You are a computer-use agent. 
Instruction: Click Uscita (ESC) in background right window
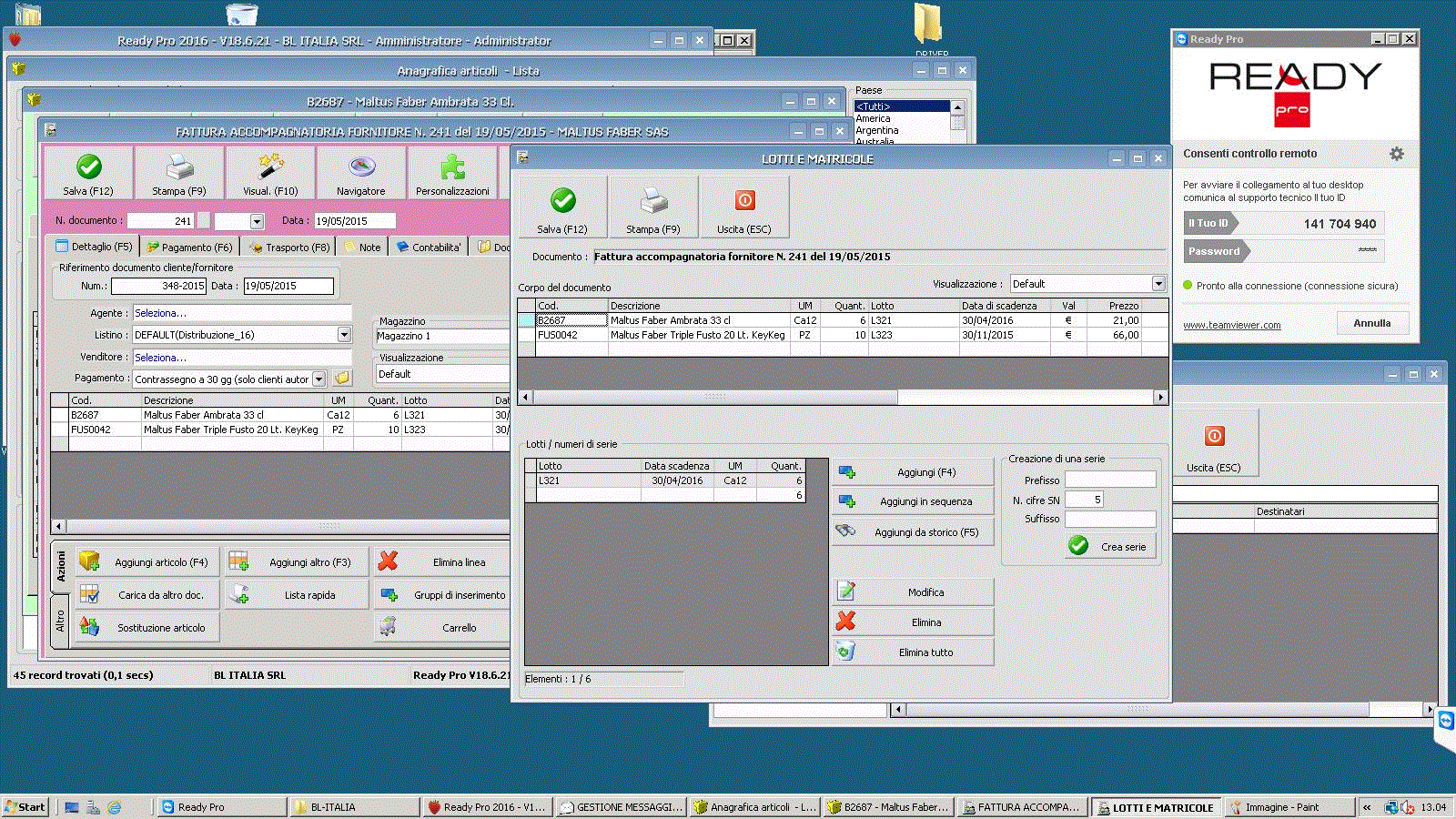tap(1214, 443)
